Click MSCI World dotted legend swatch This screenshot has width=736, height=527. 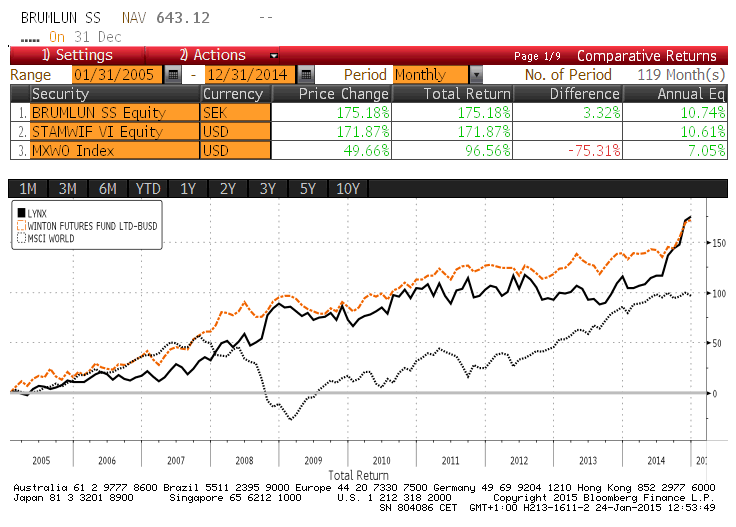21,238
